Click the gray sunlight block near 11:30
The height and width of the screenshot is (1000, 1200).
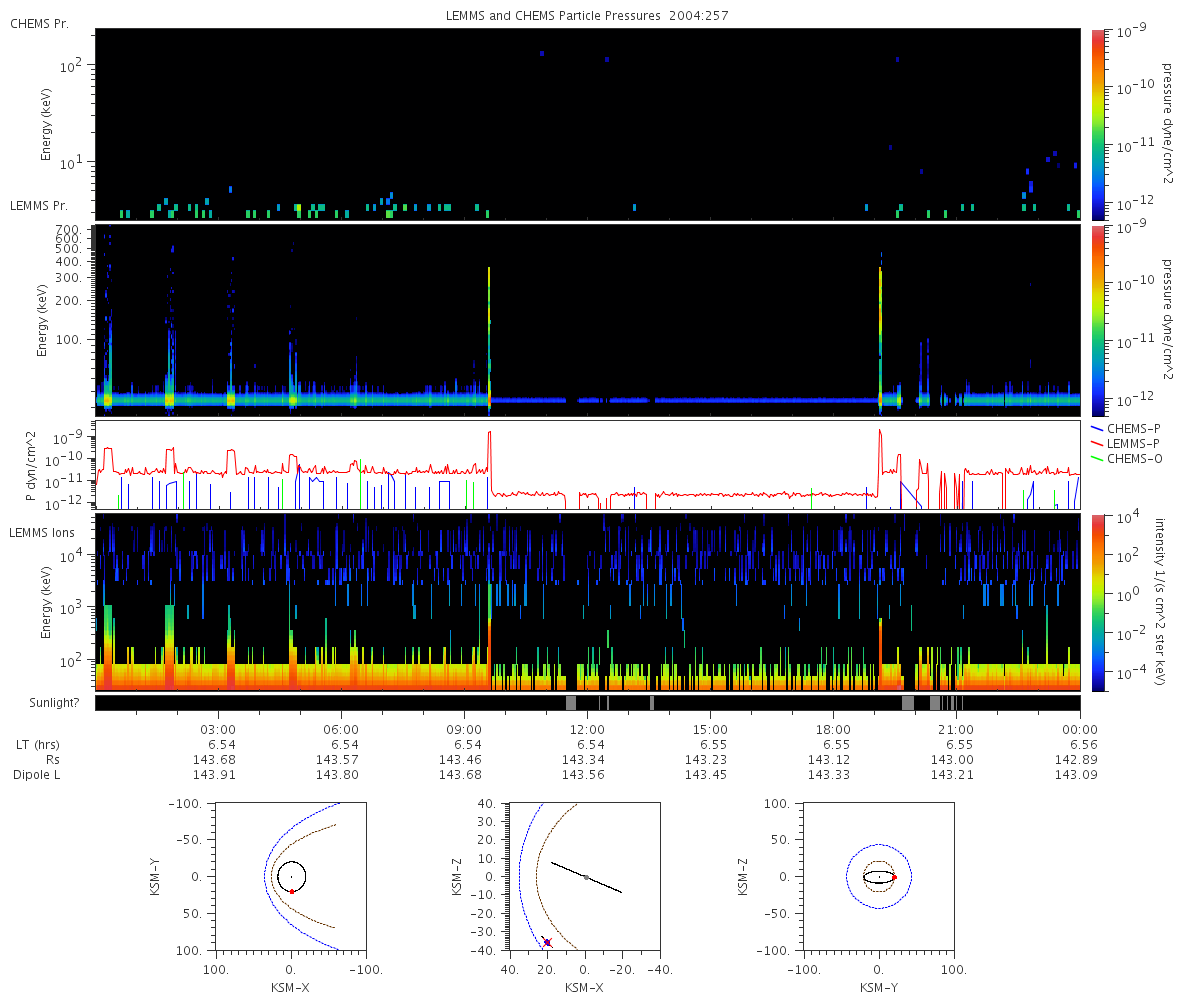point(571,703)
